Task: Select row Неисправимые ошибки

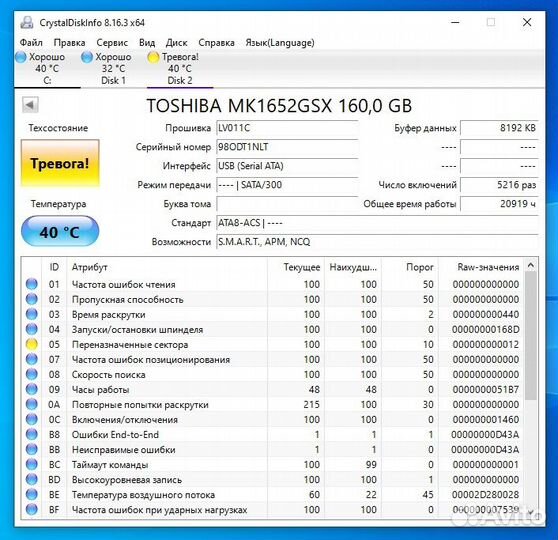Action: click(273, 450)
